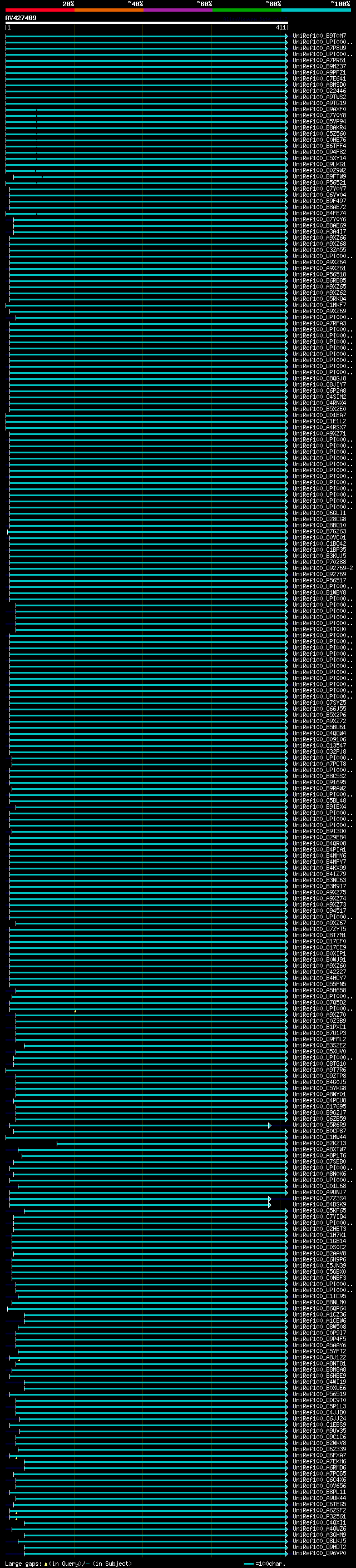Select the UniRef100_Q17CF0 label
This screenshot has height=1568, width=356.
(x=319, y=941)
